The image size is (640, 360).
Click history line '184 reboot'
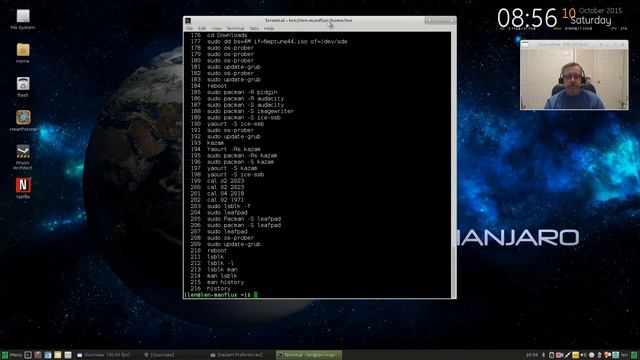[x=209, y=86]
